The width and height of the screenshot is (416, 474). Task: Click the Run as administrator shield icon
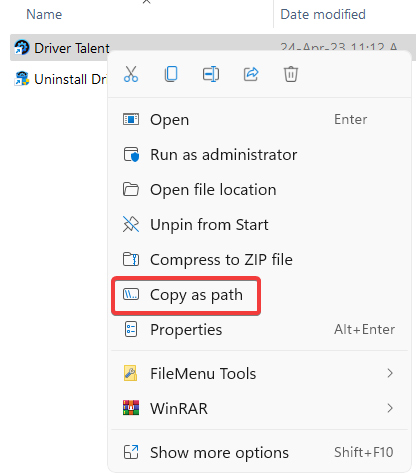pos(131,154)
